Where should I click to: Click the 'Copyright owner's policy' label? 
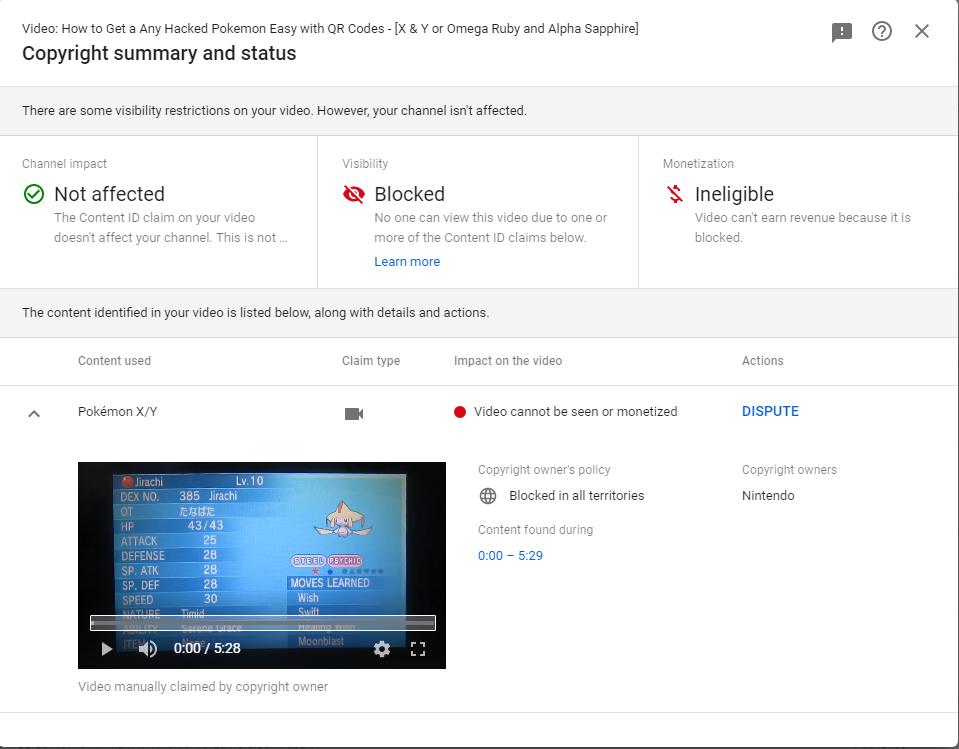(x=544, y=470)
